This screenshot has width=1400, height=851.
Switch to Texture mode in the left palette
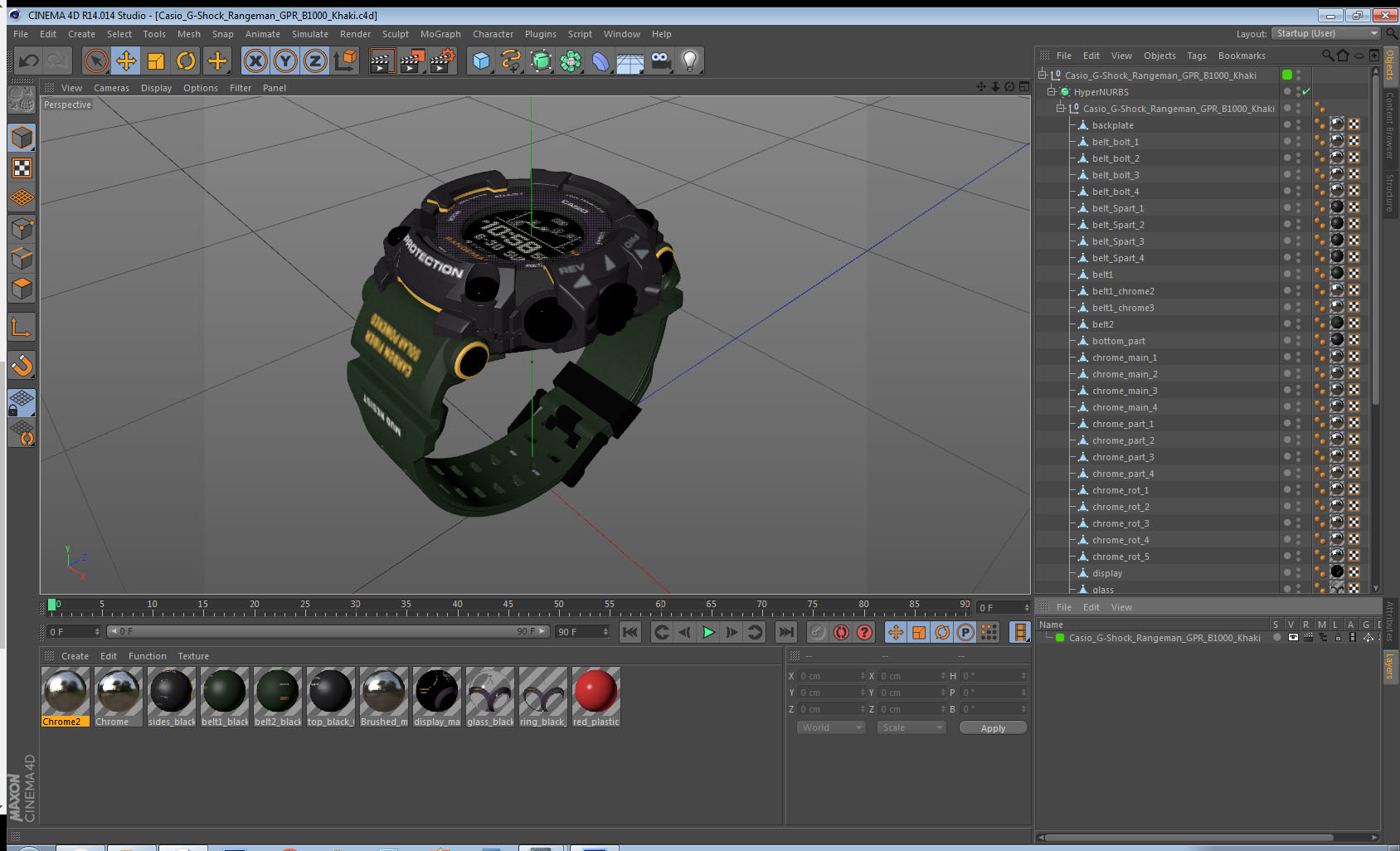tap(22, 168)
